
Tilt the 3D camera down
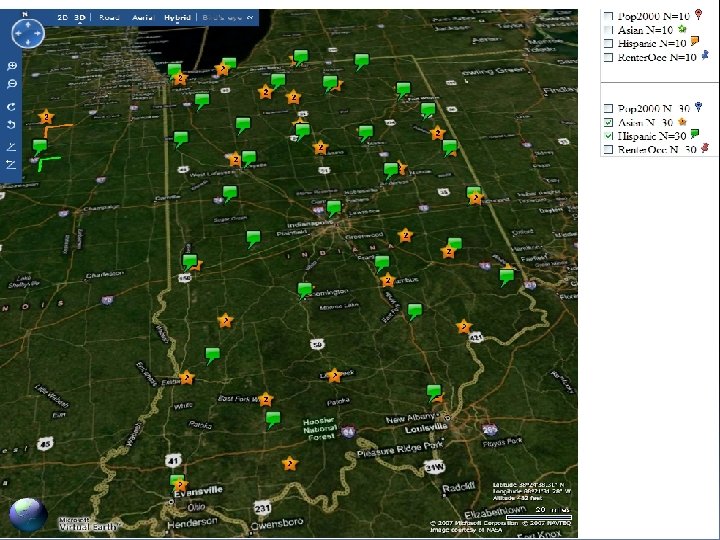[11, 164]
